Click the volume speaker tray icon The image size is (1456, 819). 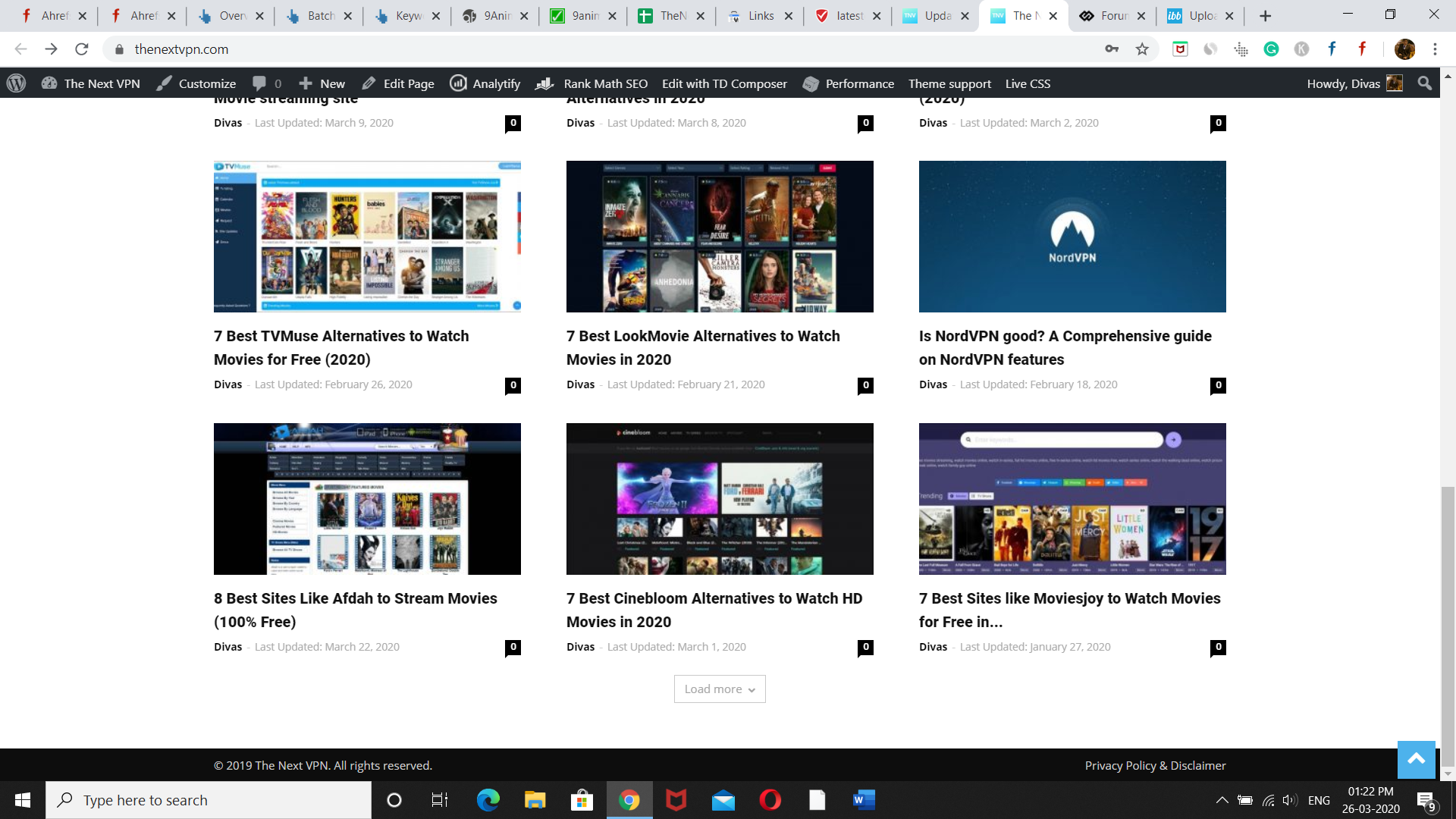tap(1289, 800)
